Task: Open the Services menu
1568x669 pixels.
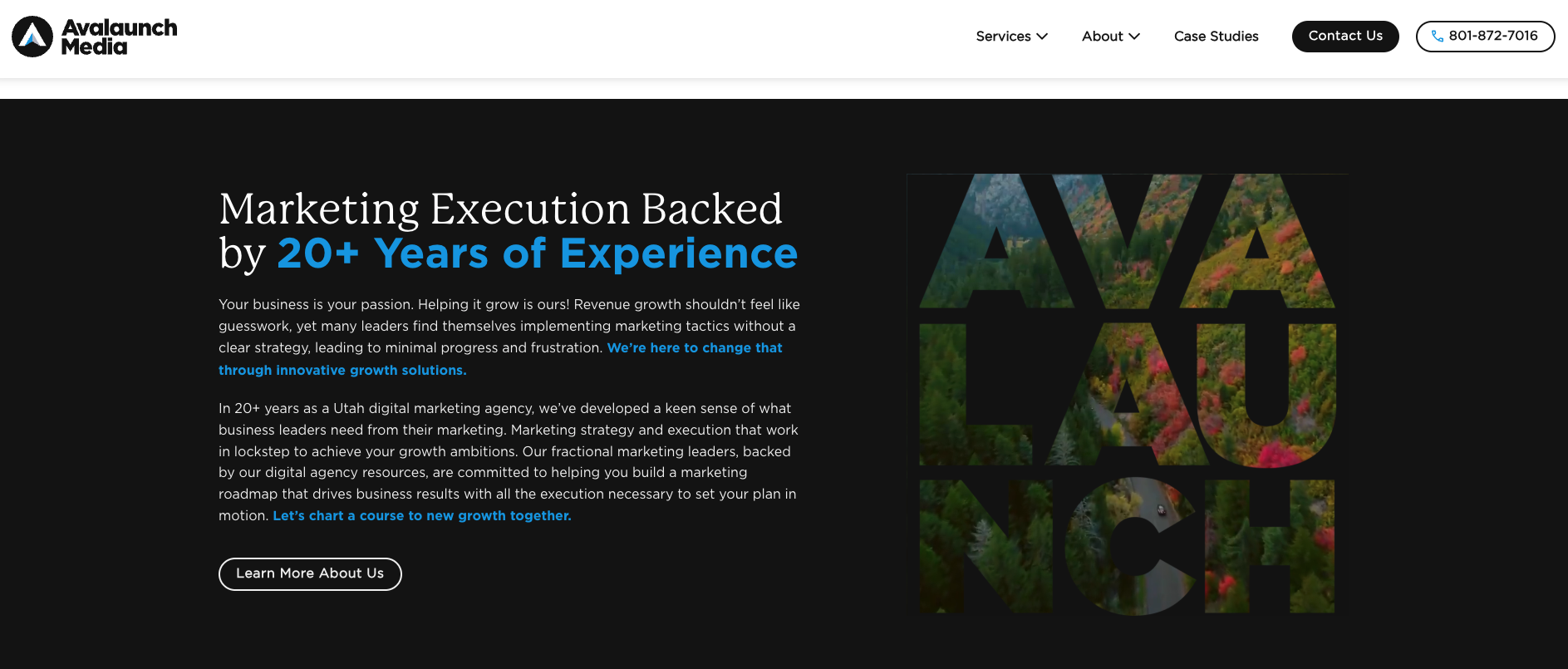Action: point(1003,37)
